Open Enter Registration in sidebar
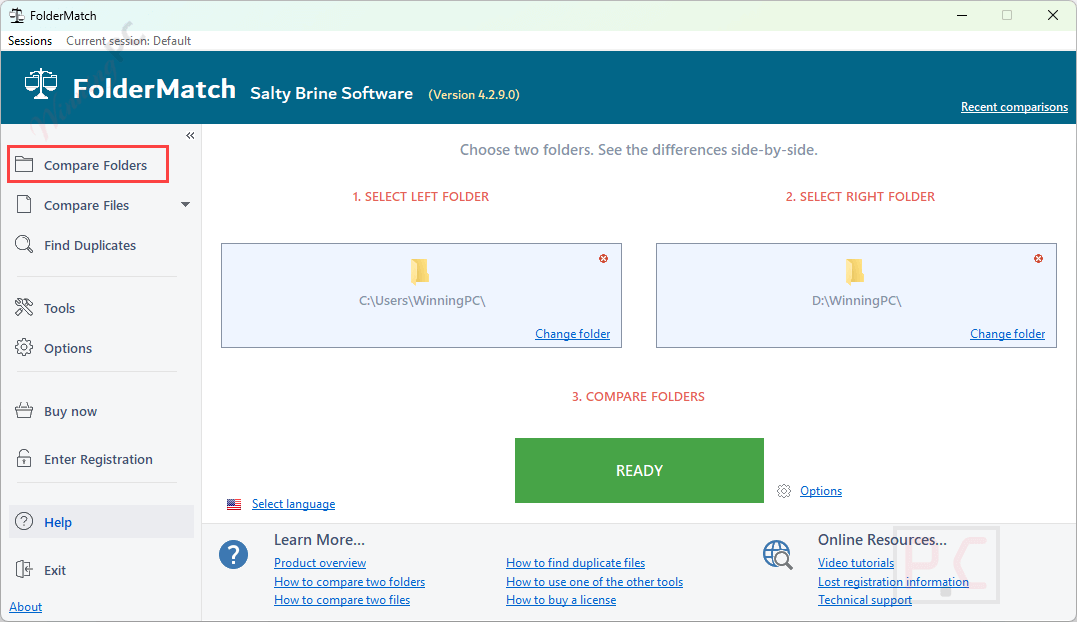The image size is (1077, 622). 98,459
